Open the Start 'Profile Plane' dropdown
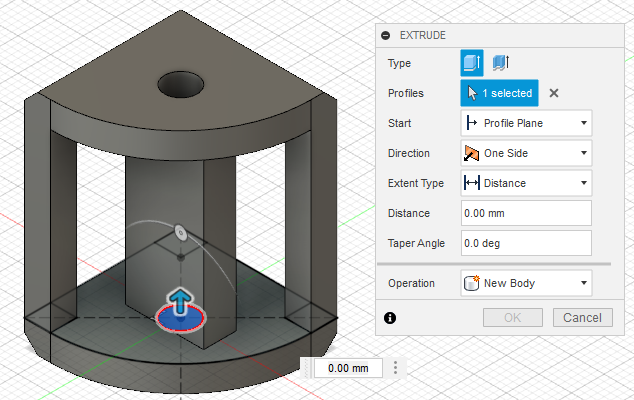Viewport: 634px width, 400px height. (x=526, y=123)
